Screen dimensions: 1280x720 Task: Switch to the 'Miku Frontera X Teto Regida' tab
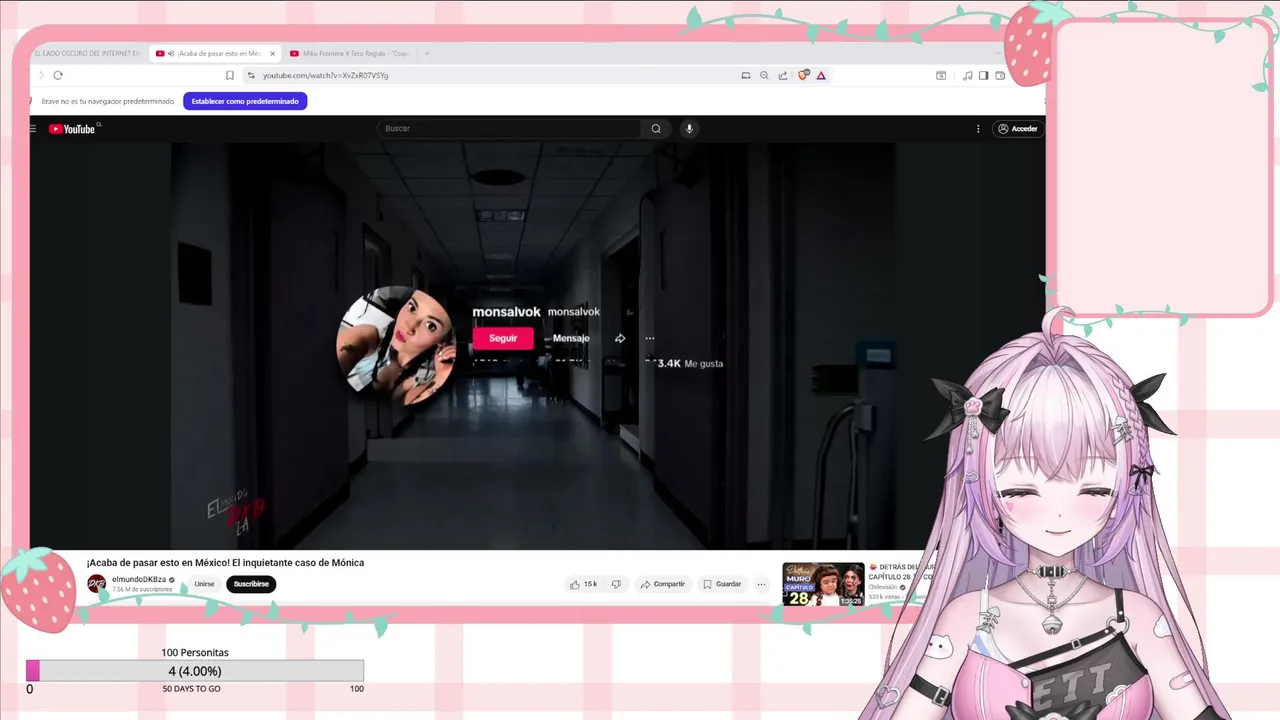(350, 53)
